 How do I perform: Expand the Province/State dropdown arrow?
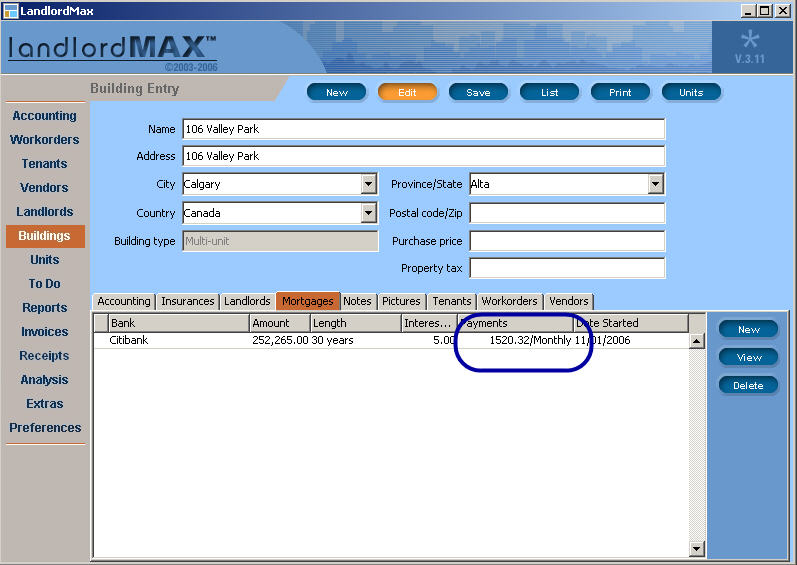(656, 184)
